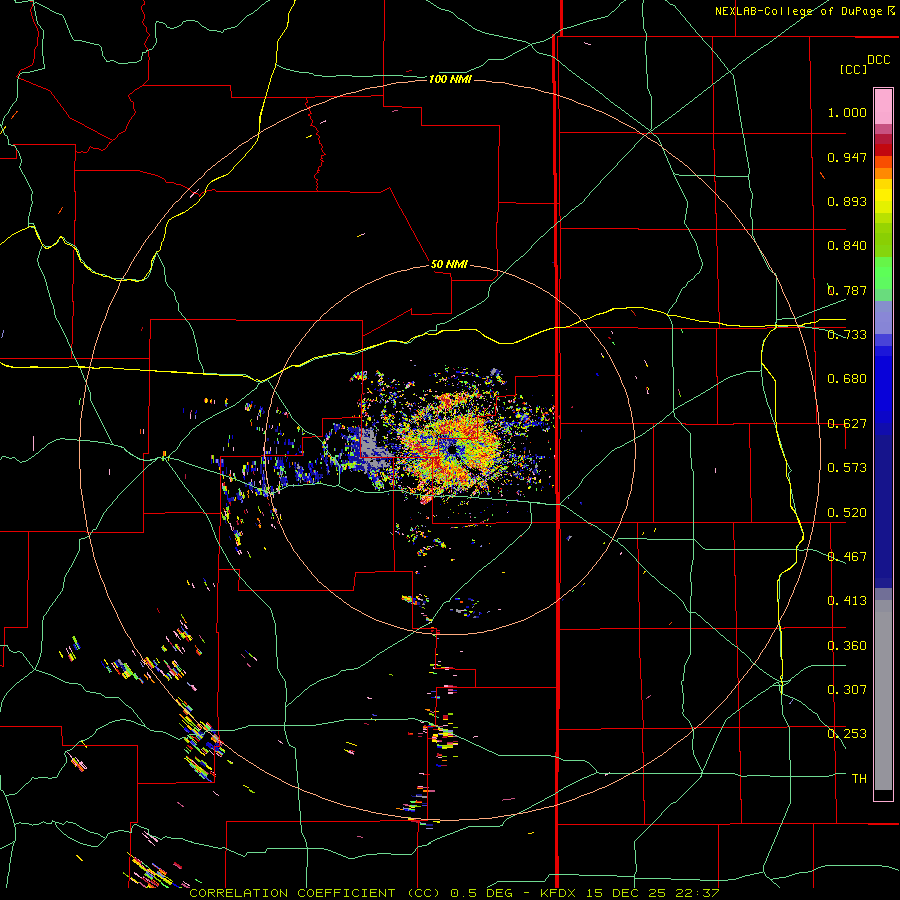The width and height of the screenshot is (900, 900).
Task: Click the gray lower segment of the color bar
Action: click(x=883, y=695)
